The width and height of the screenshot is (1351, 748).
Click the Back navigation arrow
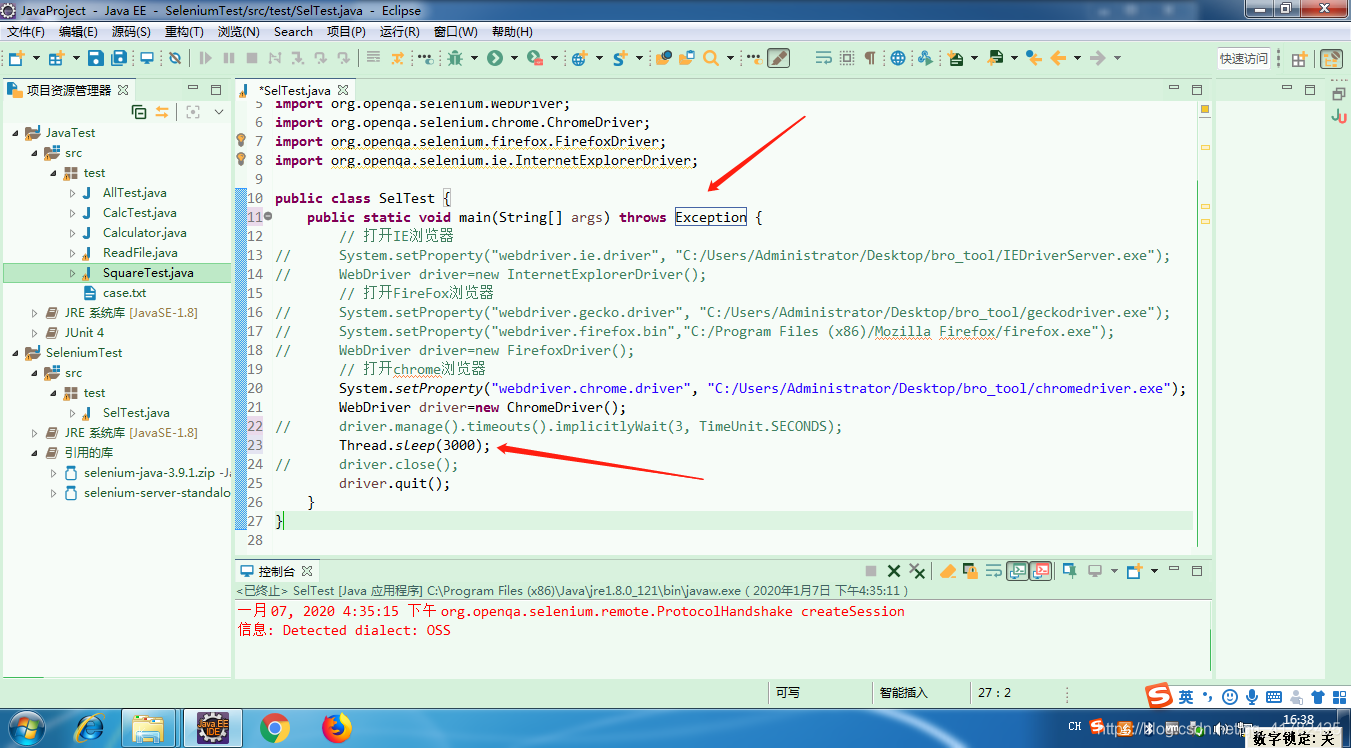(x=1058, y=58)
